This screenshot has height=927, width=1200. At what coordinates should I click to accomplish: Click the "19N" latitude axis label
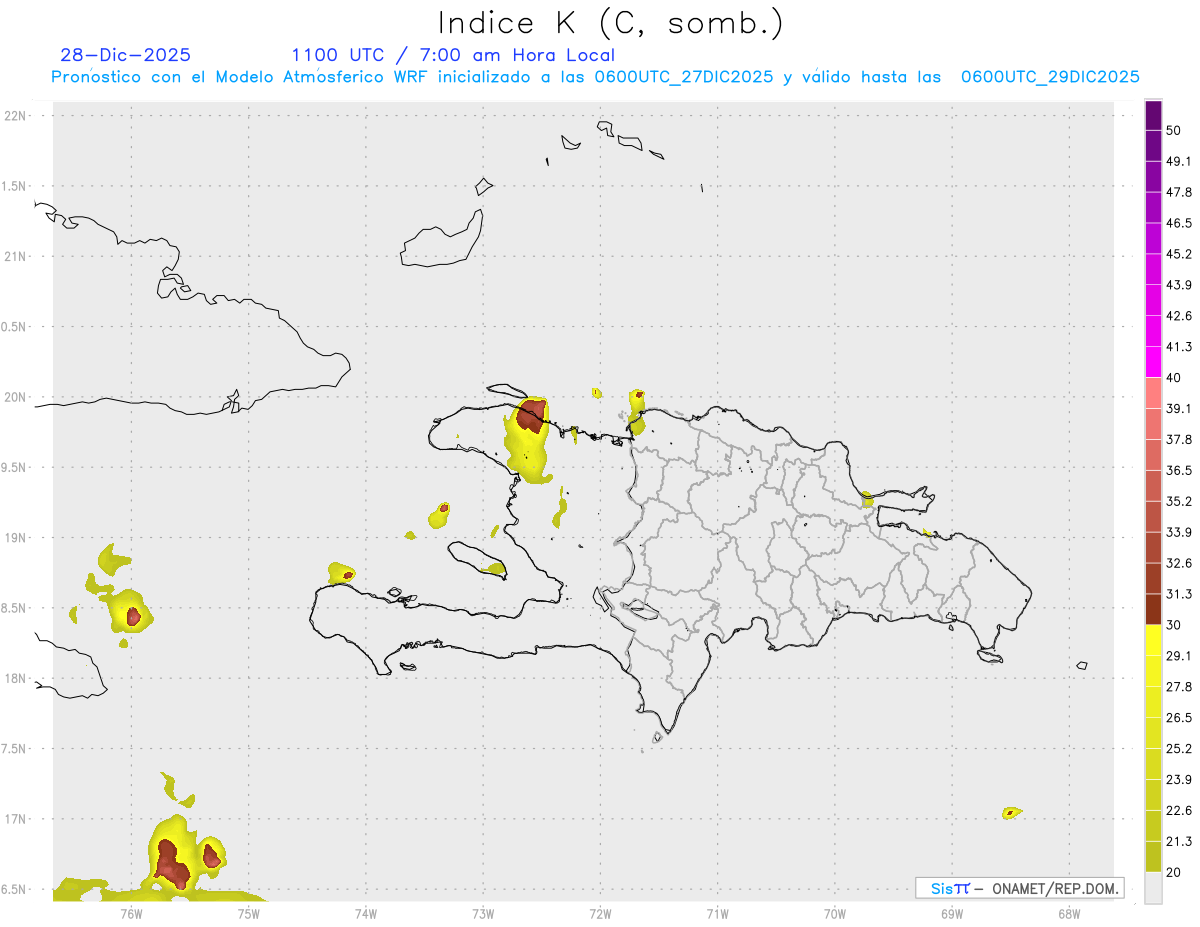pyautogui.click(x=15, y=538)
